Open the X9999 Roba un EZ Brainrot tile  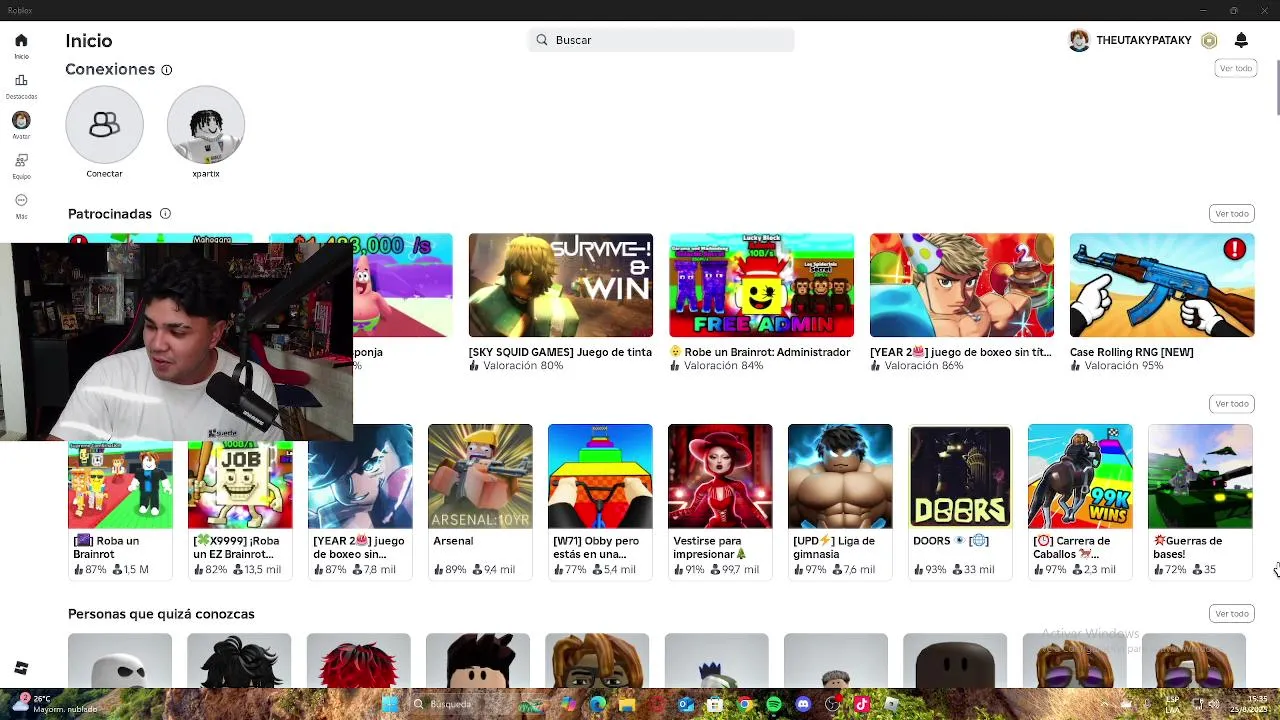tap(240, 500)
